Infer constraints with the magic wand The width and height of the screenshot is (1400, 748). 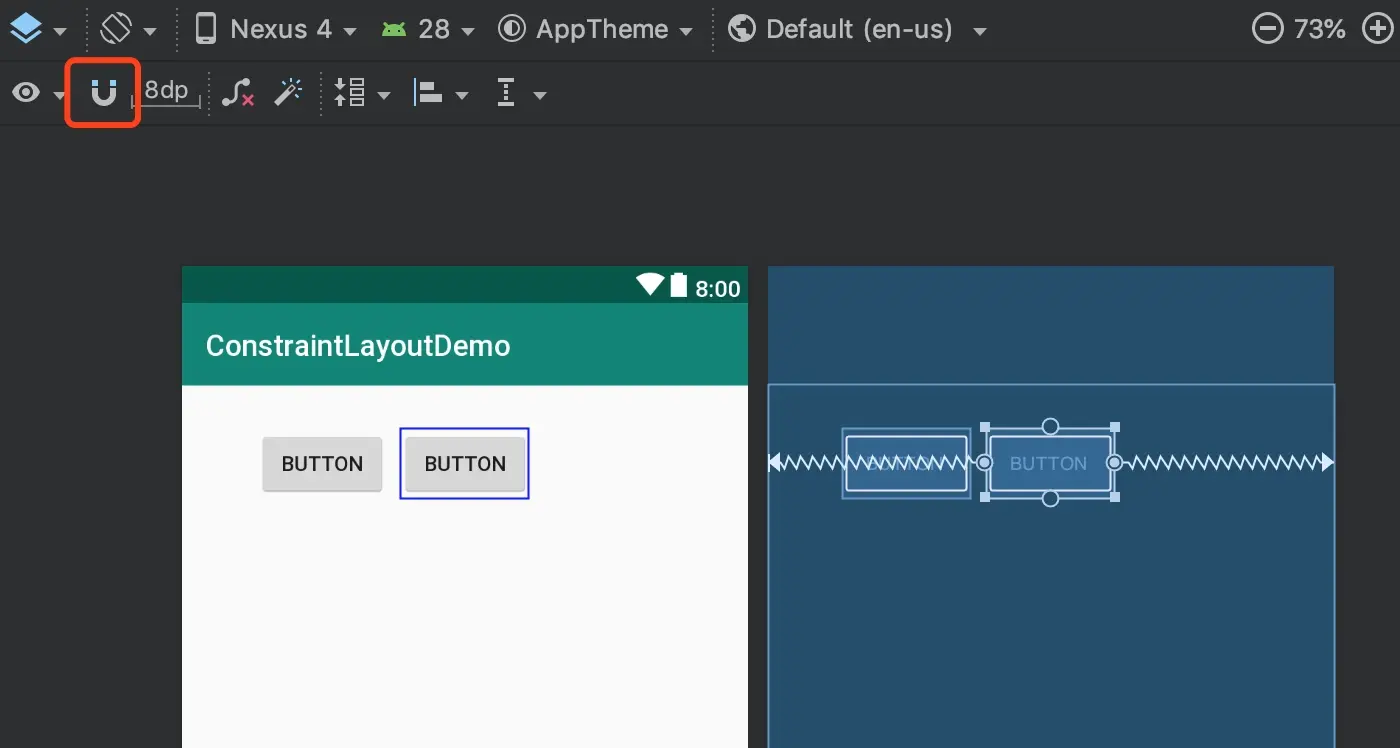(288, 94)
